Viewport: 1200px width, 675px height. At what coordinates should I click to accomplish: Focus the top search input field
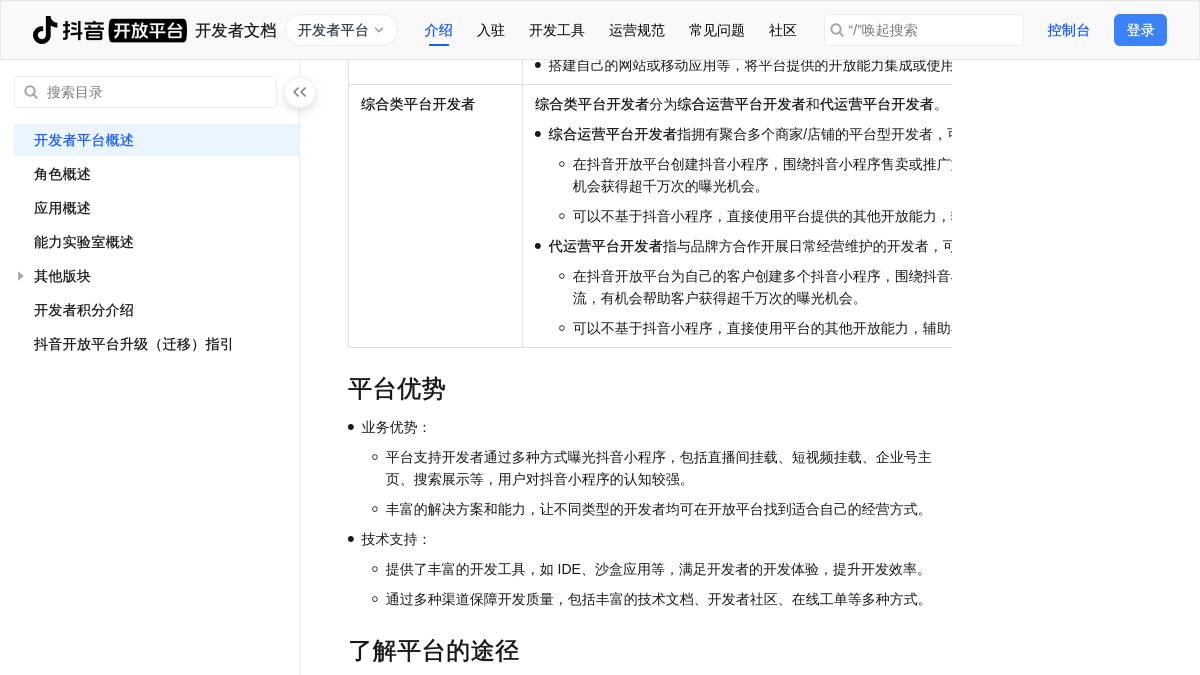point(924,30)
